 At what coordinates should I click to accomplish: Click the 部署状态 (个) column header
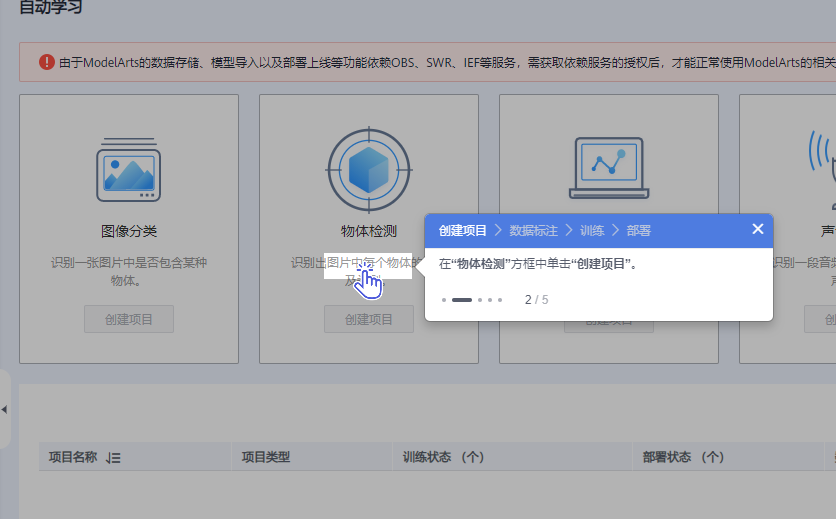(684, 457)
